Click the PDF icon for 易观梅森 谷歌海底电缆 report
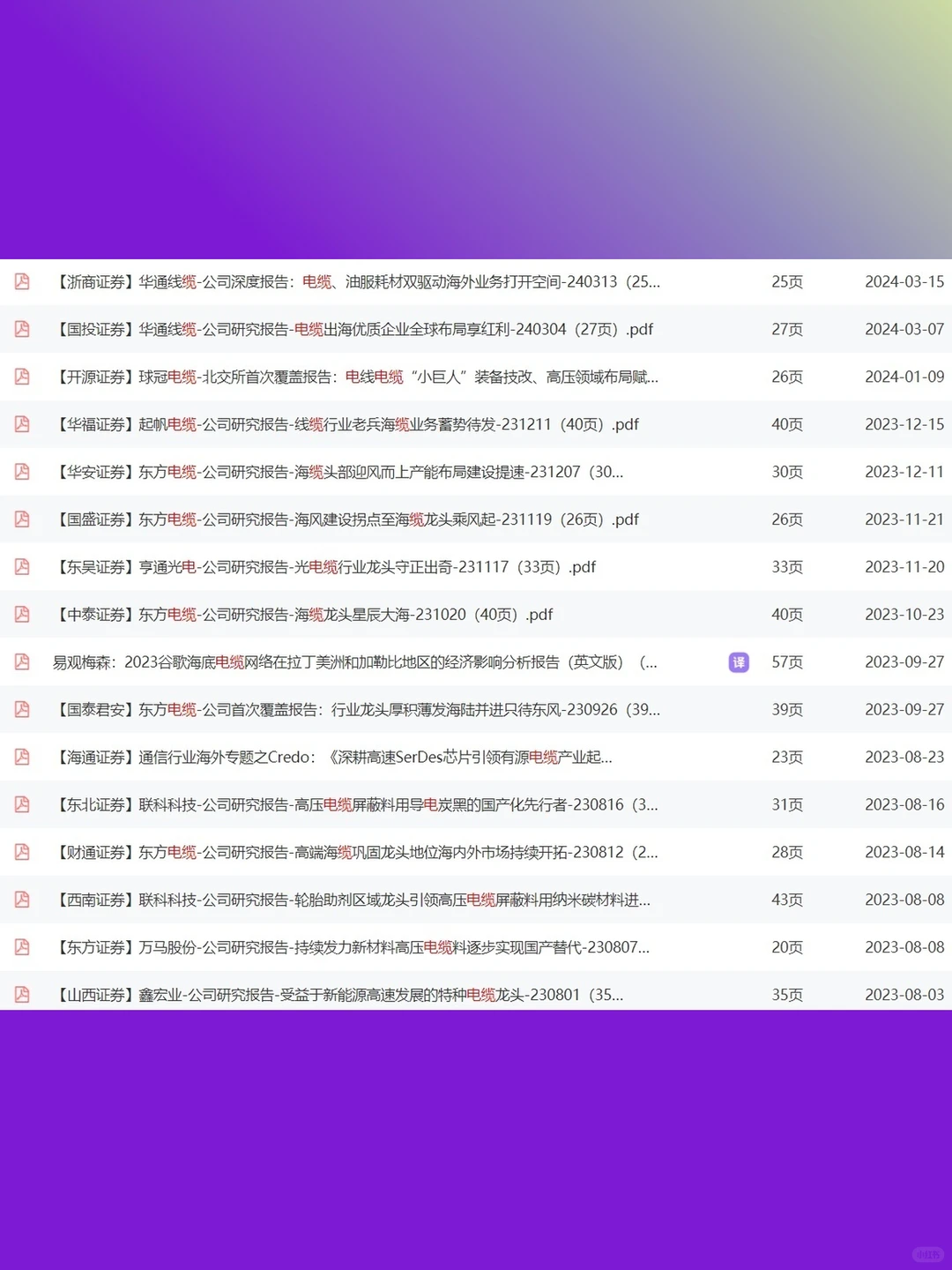 click(22, 662)
